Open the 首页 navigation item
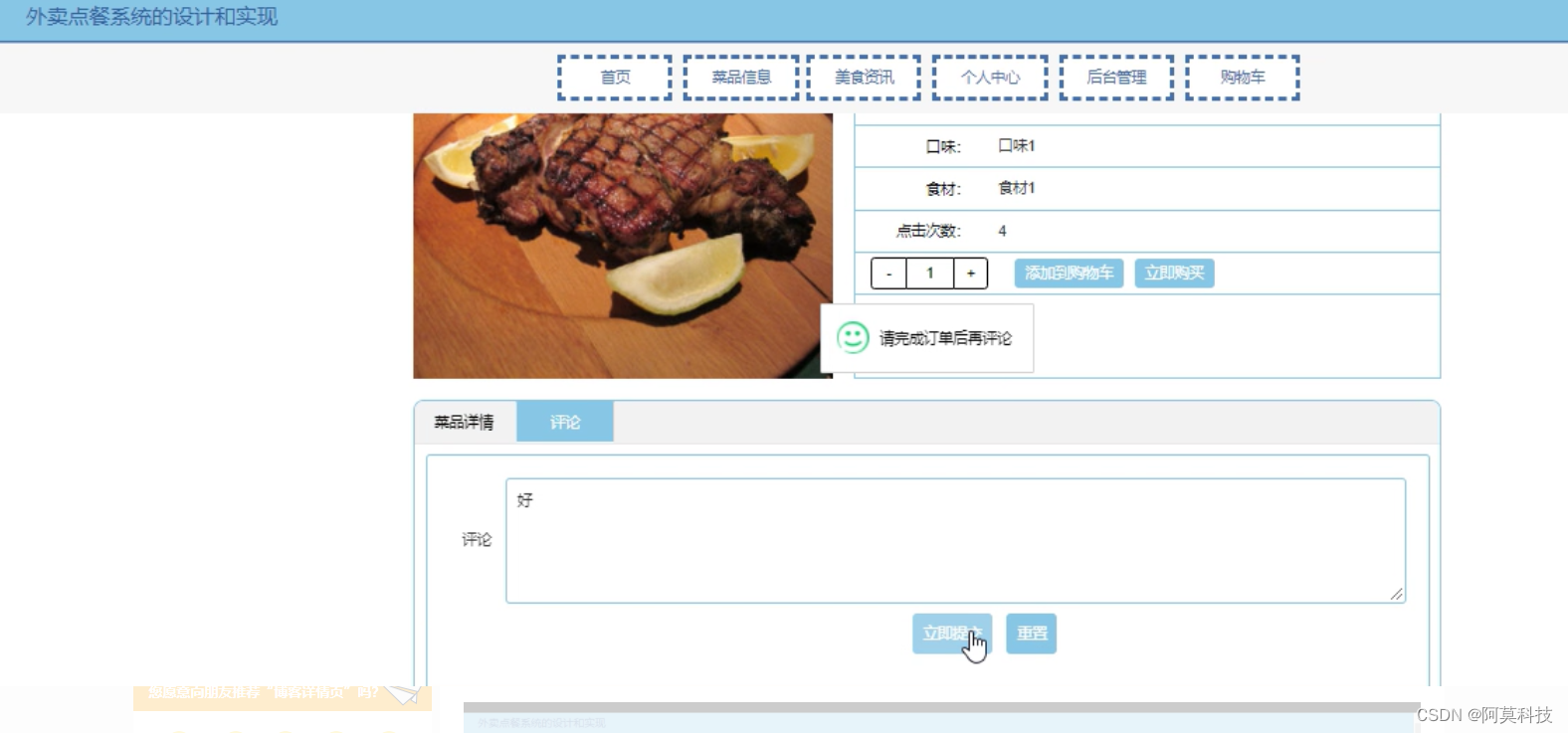 tap(615, 78)
